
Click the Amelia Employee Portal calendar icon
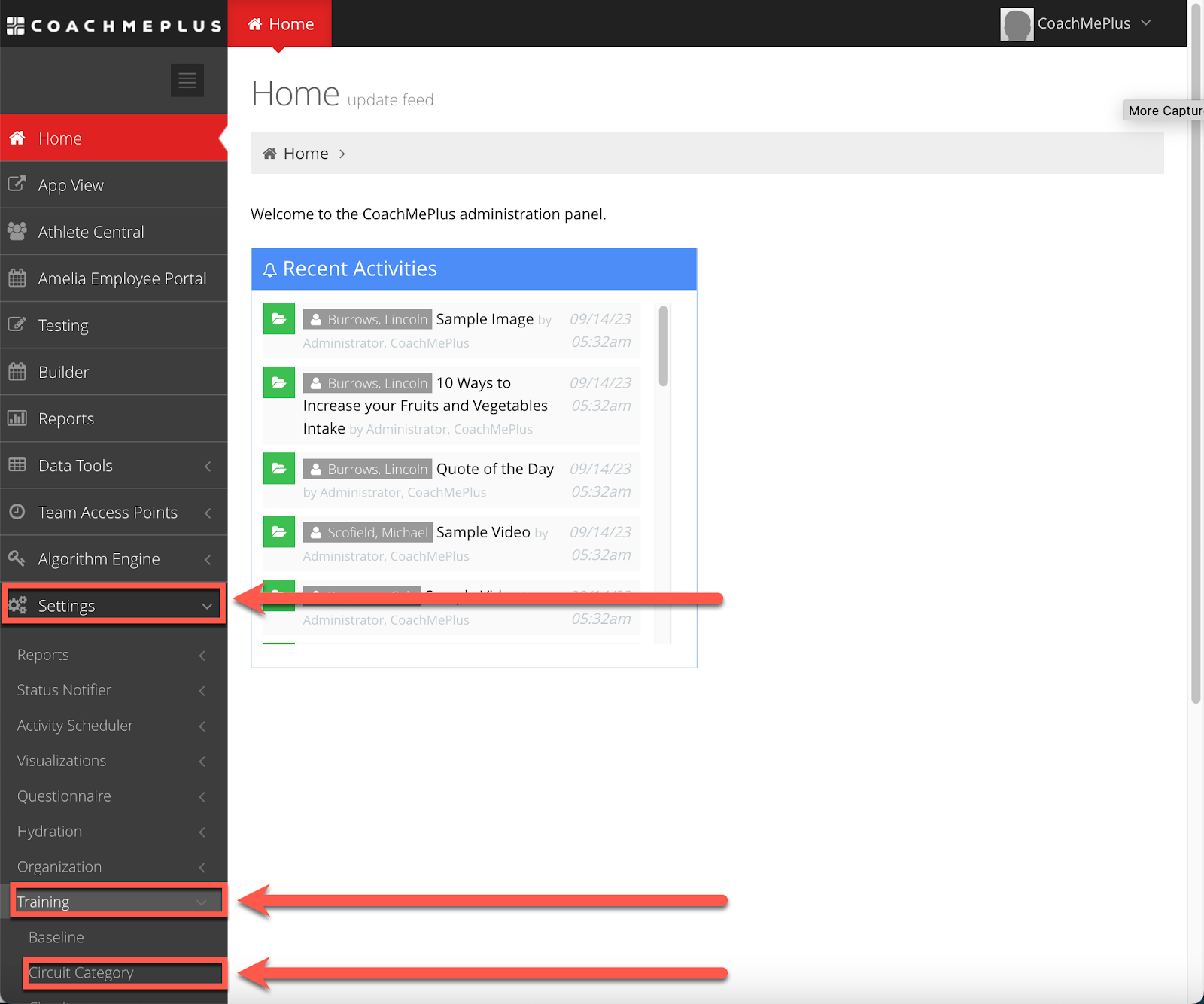pyautogui.click(x=17, y=278)
